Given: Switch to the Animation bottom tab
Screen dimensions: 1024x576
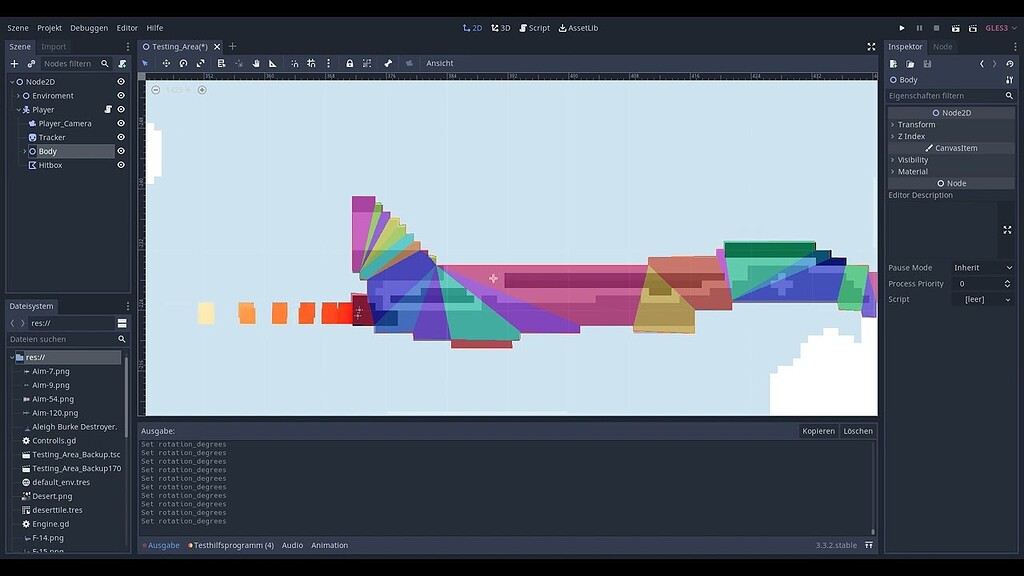Looking at the screenshot, I should (x=330, y=545).
